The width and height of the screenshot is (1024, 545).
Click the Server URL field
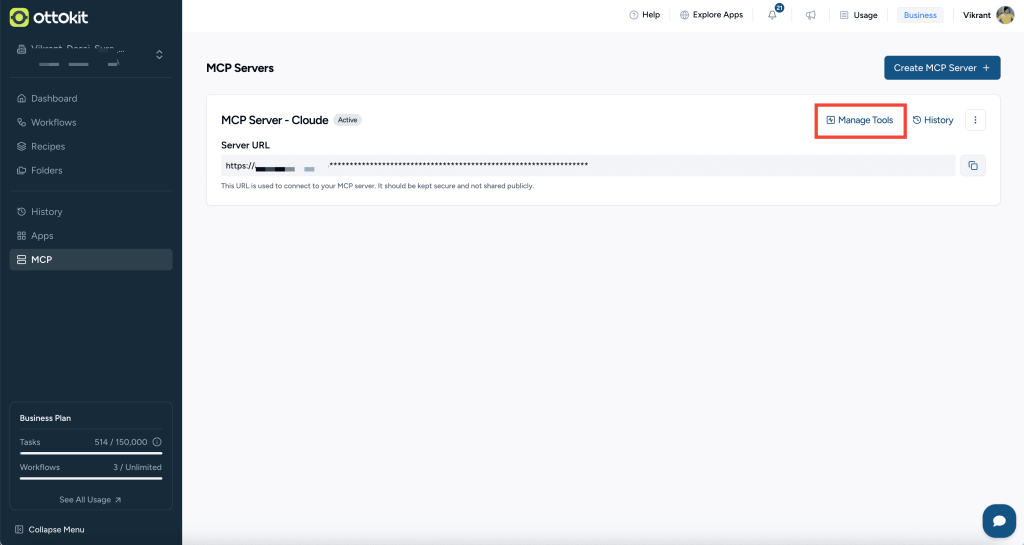coord(588,165)
